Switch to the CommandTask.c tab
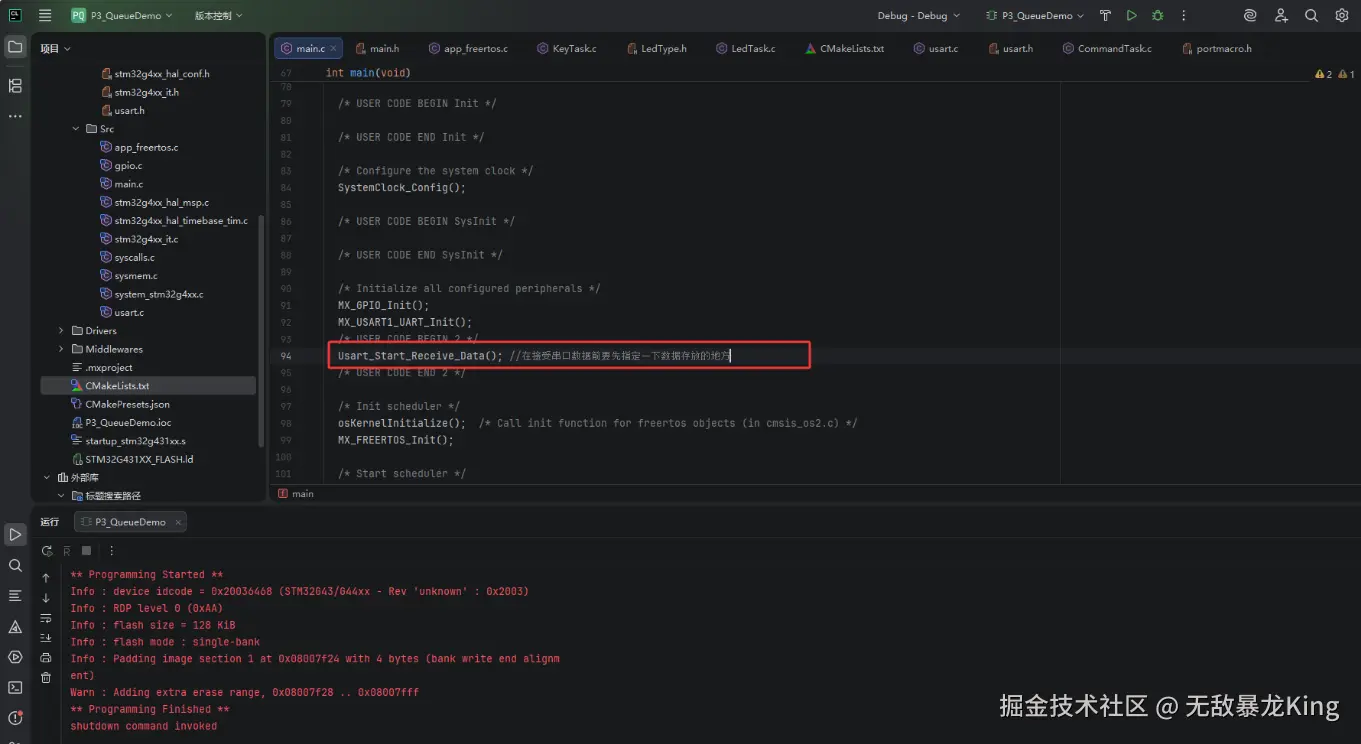 point(1106,48)
